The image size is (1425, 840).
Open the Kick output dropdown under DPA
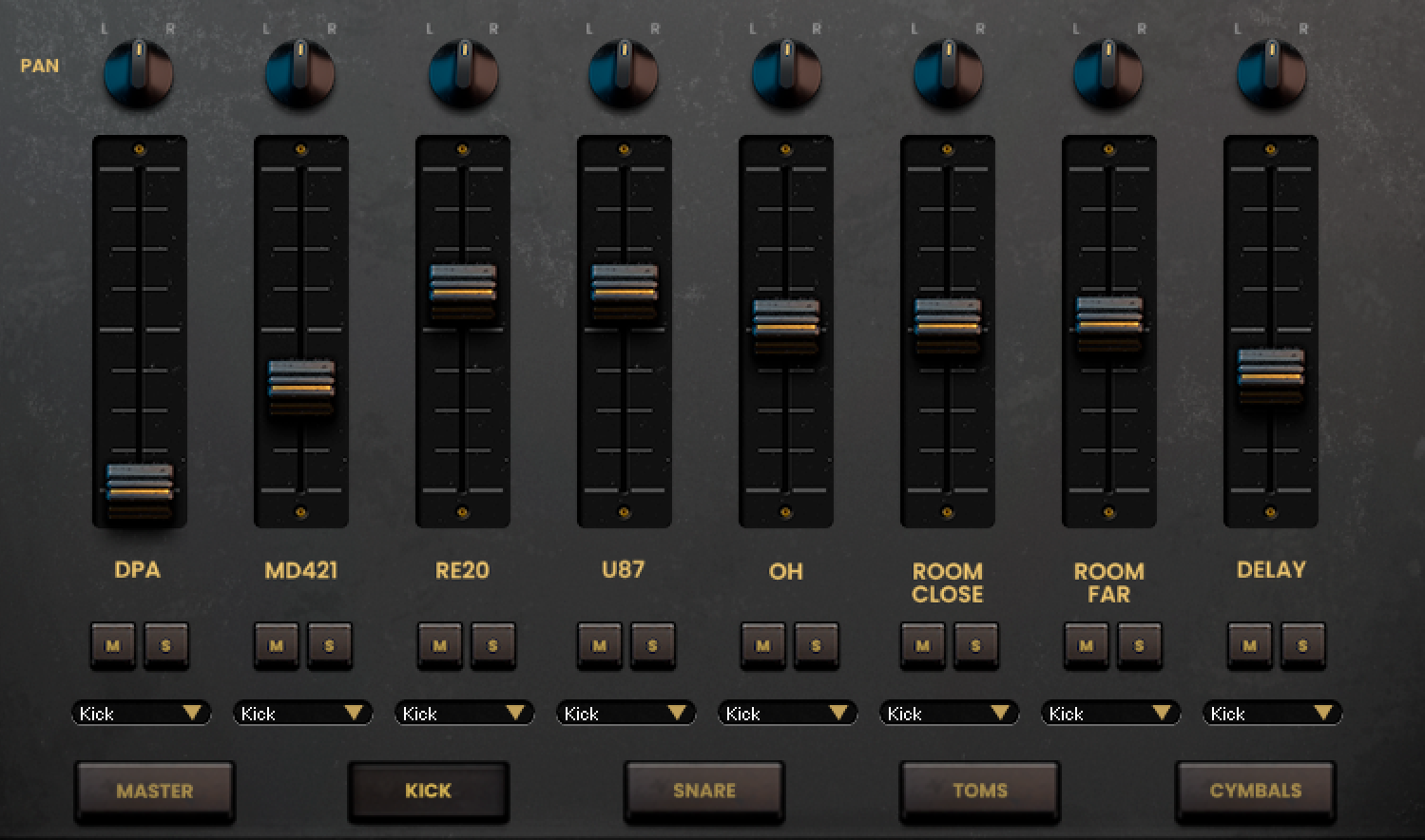[141, 713]
